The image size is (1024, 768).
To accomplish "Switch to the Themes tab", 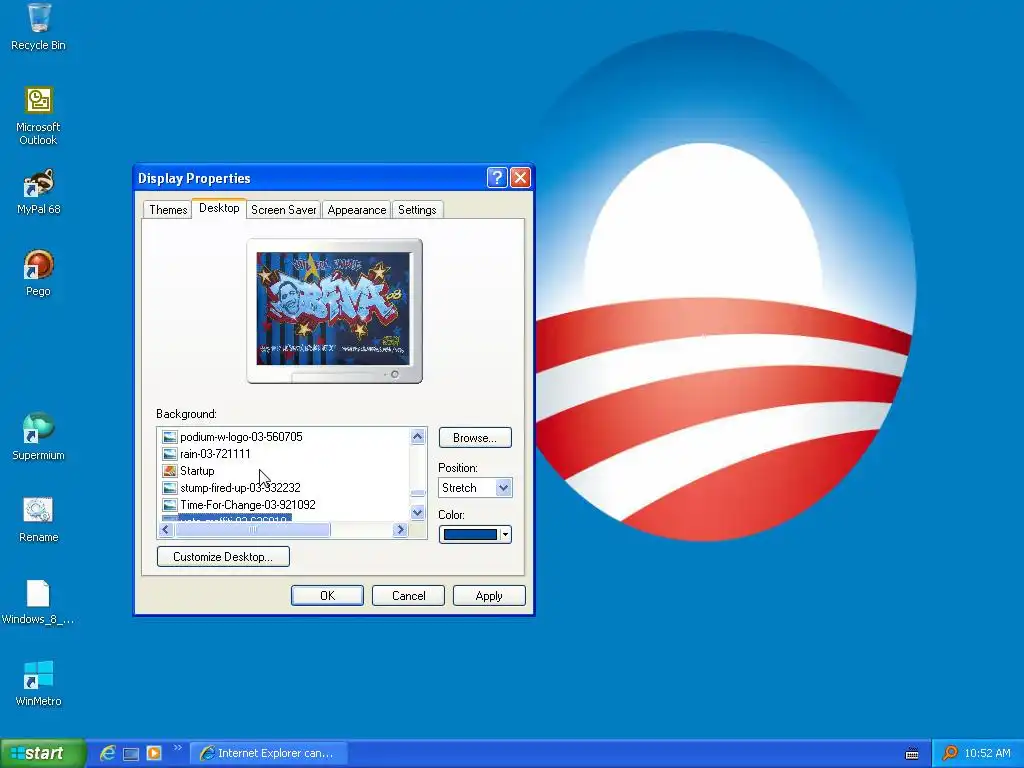I will pos(168,210).
